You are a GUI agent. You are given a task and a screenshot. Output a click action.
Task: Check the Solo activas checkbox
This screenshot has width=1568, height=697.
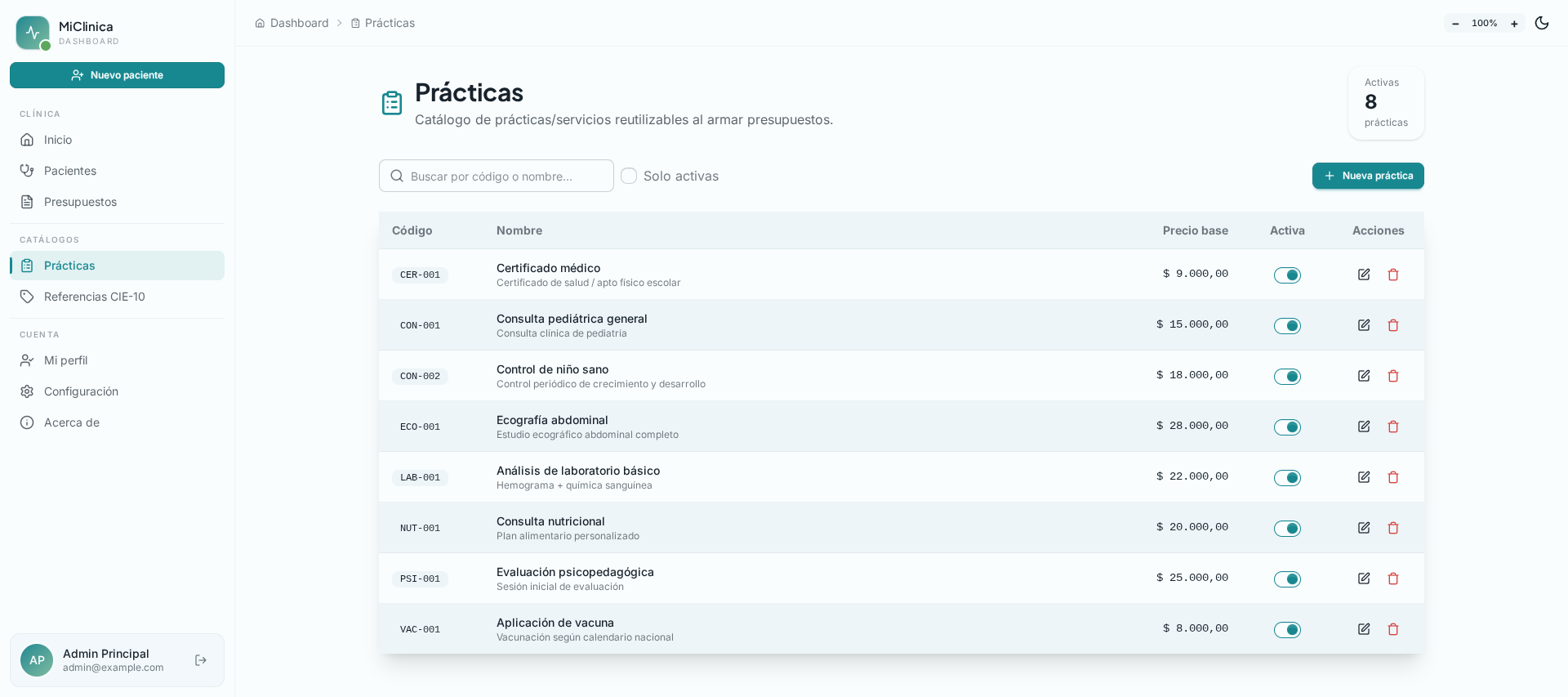coord(629,176)
